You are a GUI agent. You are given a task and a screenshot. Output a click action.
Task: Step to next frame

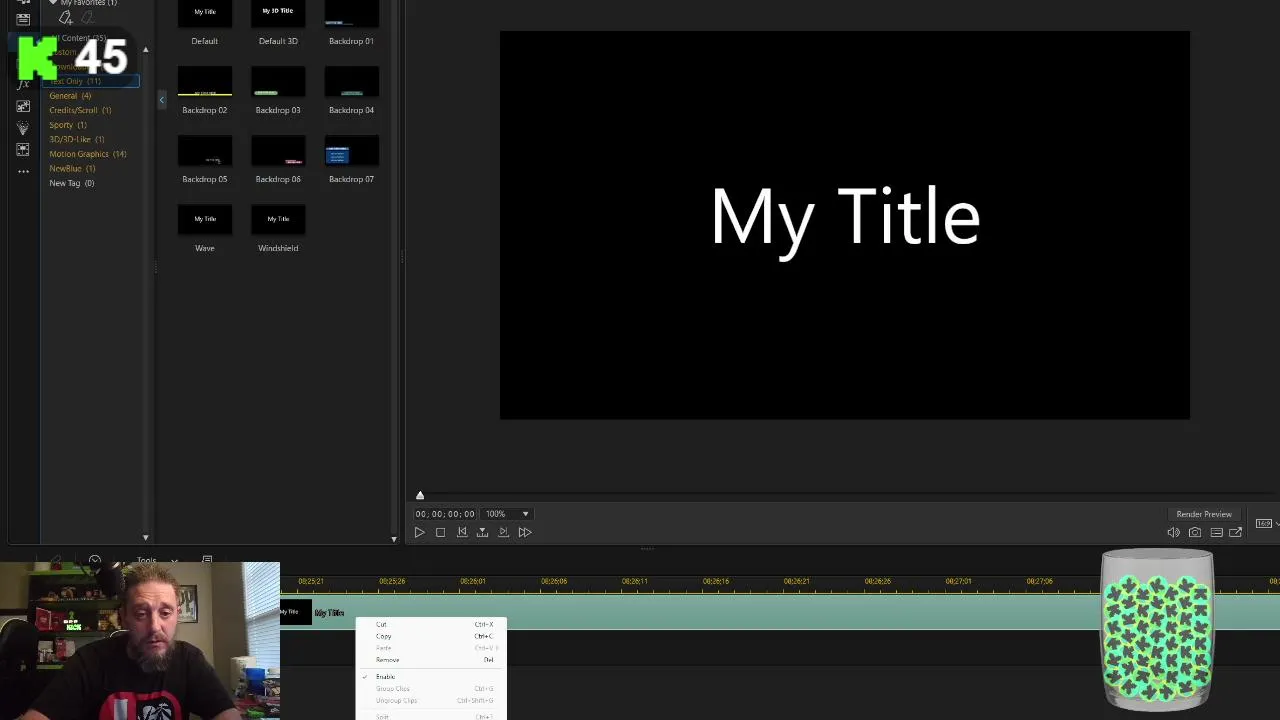tap(503, 532)
